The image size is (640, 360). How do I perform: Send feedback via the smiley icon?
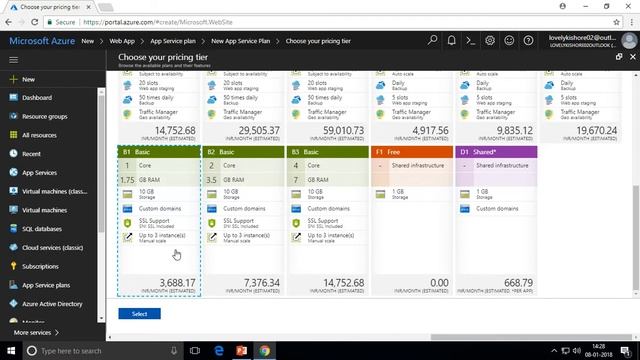coord(509,40)
